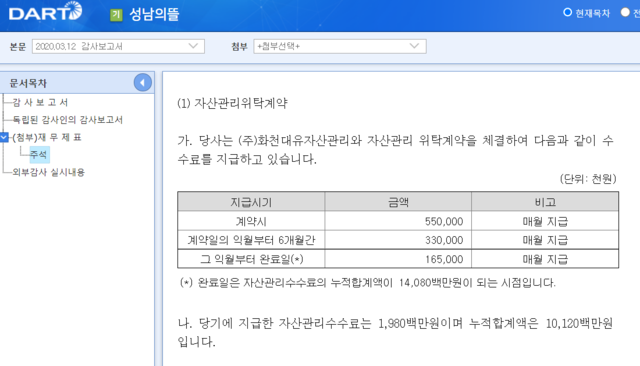Click the 계약일의 익월부터 6개월간 cell
The image size is (640, 366).
(251, 240)
